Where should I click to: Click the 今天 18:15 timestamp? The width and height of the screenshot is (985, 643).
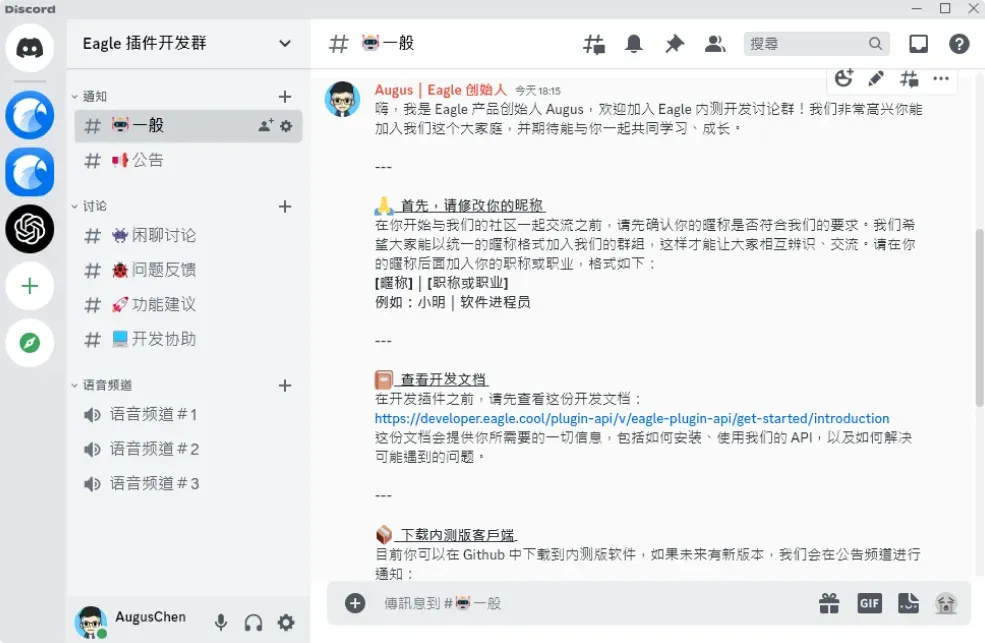[x=538, y=91]
